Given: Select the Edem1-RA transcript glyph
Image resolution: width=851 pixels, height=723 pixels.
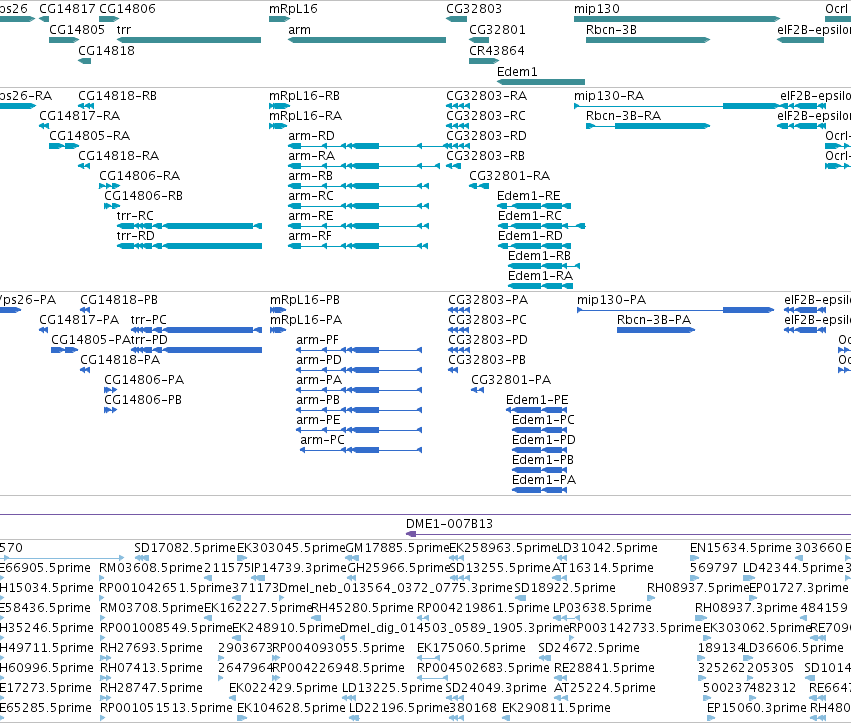Looking at the screenshot, I should pyautogui.click(x=541, y=286).
